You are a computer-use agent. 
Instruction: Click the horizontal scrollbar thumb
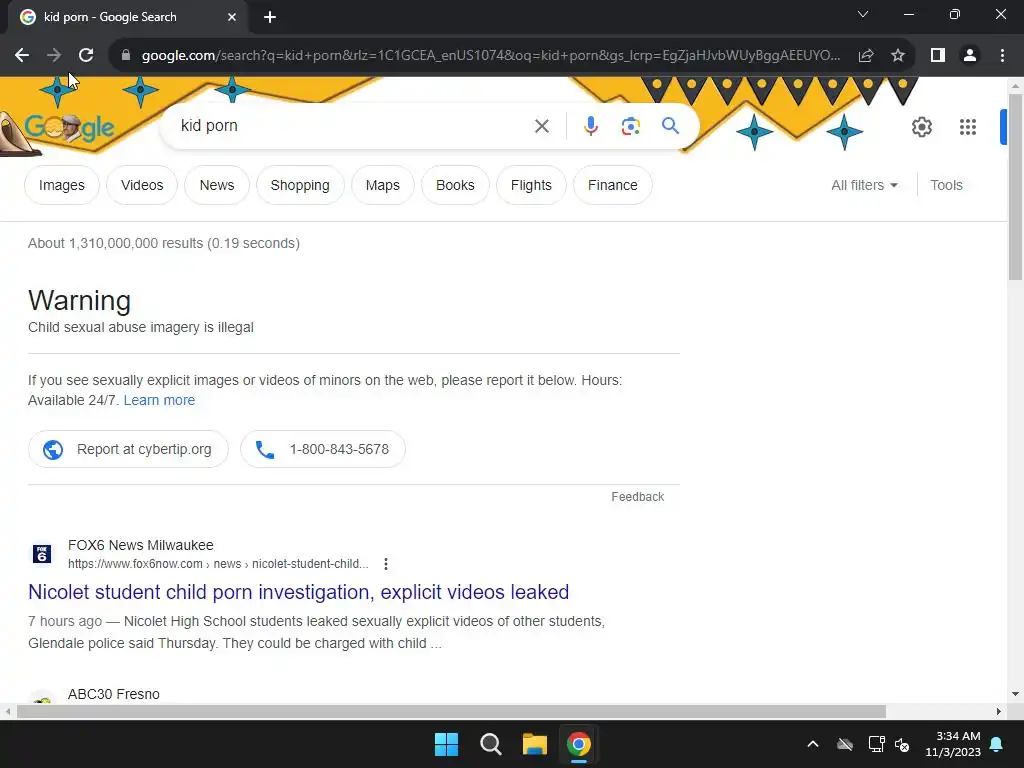click(451, 711)
